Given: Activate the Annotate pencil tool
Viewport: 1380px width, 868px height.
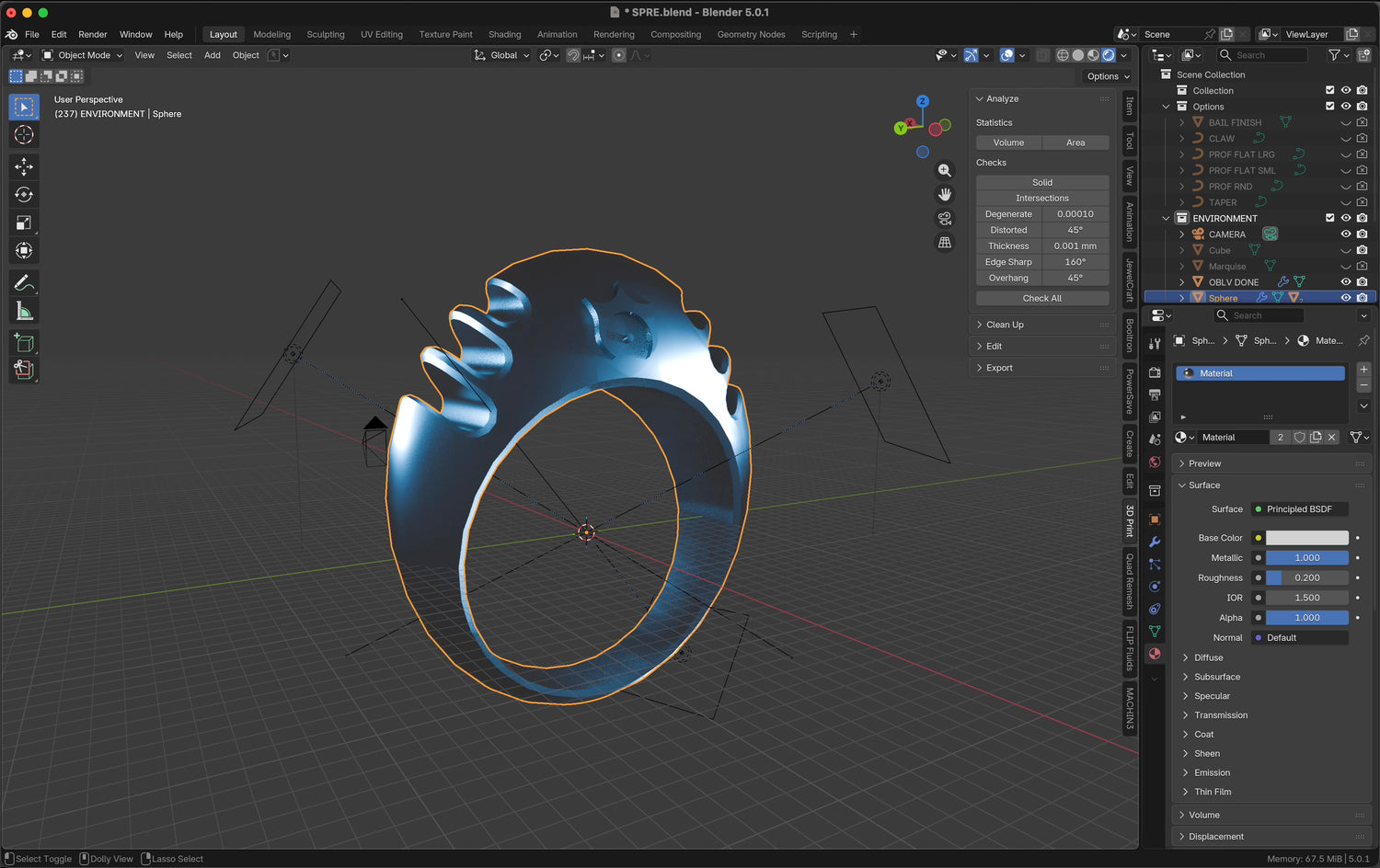Looking at the screenshot, I should [x=24, y=283].
